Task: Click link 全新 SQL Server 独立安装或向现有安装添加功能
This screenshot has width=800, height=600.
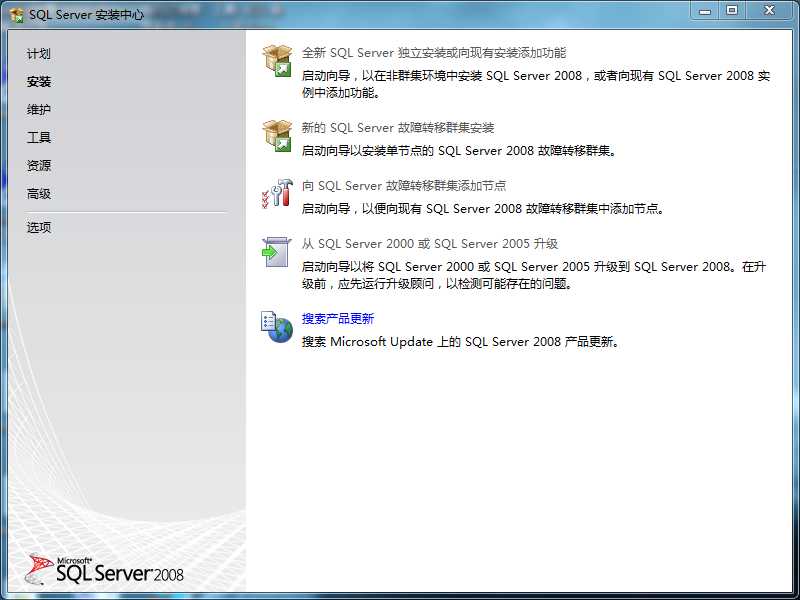Action: coord(434,53)
